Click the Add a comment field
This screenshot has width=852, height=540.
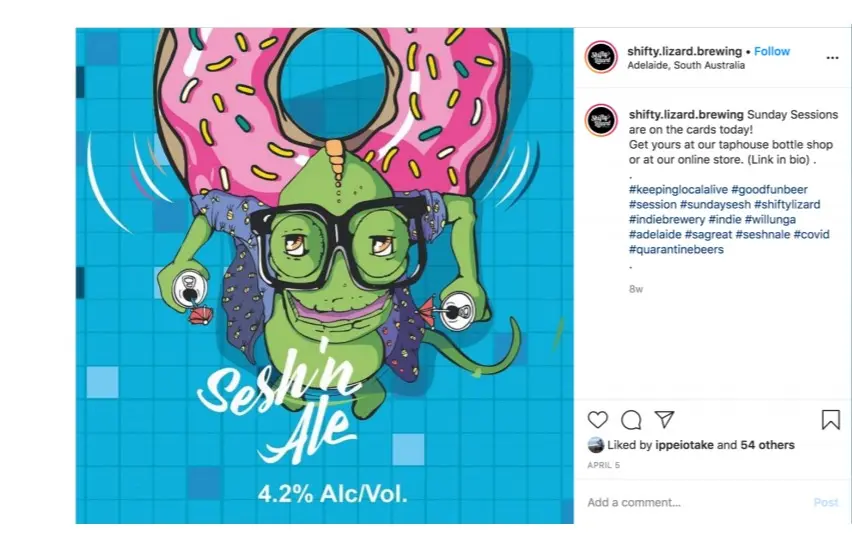(696, 503)
